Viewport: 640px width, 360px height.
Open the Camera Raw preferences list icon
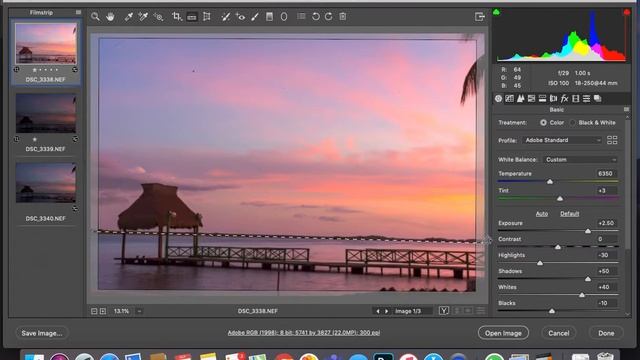(x=301, y=17)
